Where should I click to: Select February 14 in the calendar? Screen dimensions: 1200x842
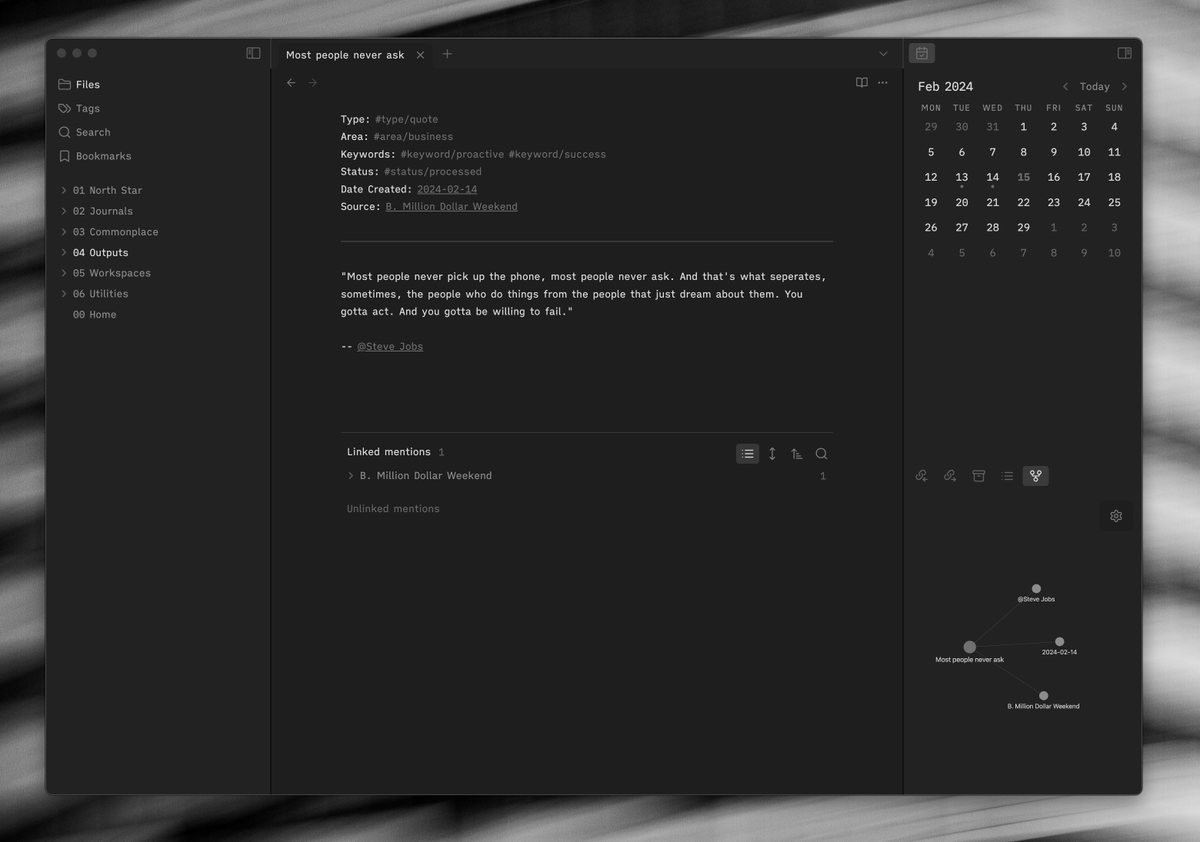tap(992, 177)
